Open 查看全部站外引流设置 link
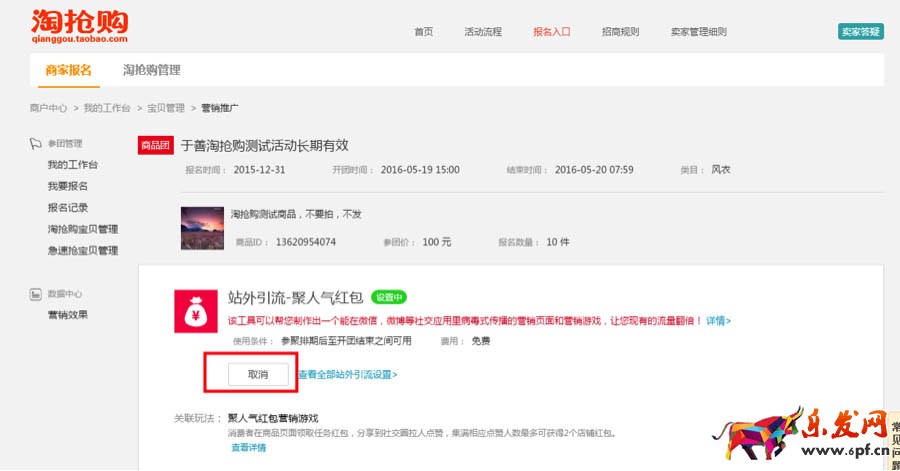The height and width of the screenshot is (471, 900). point(347,374)
